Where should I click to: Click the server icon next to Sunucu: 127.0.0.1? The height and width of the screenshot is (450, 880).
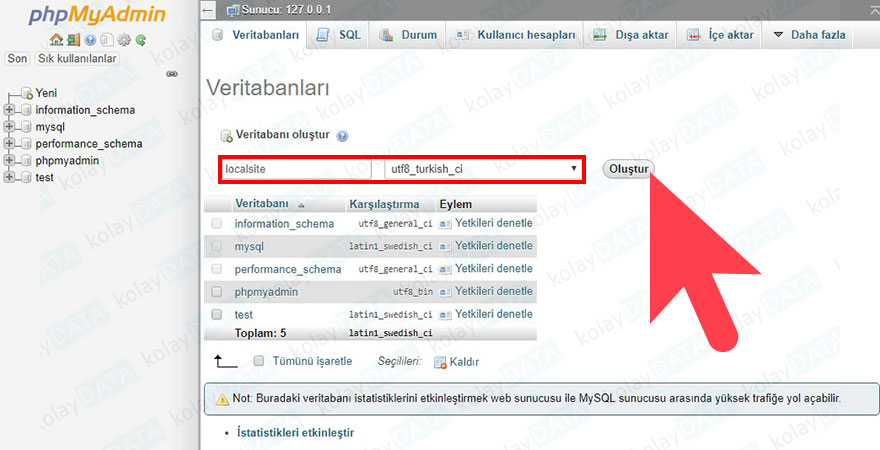point(233,10)
